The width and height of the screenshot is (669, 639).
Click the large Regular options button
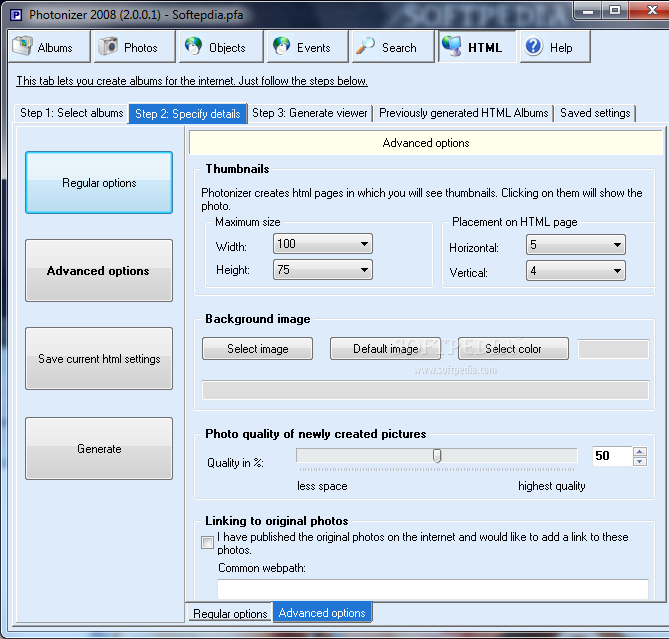(x=99, y=183)
